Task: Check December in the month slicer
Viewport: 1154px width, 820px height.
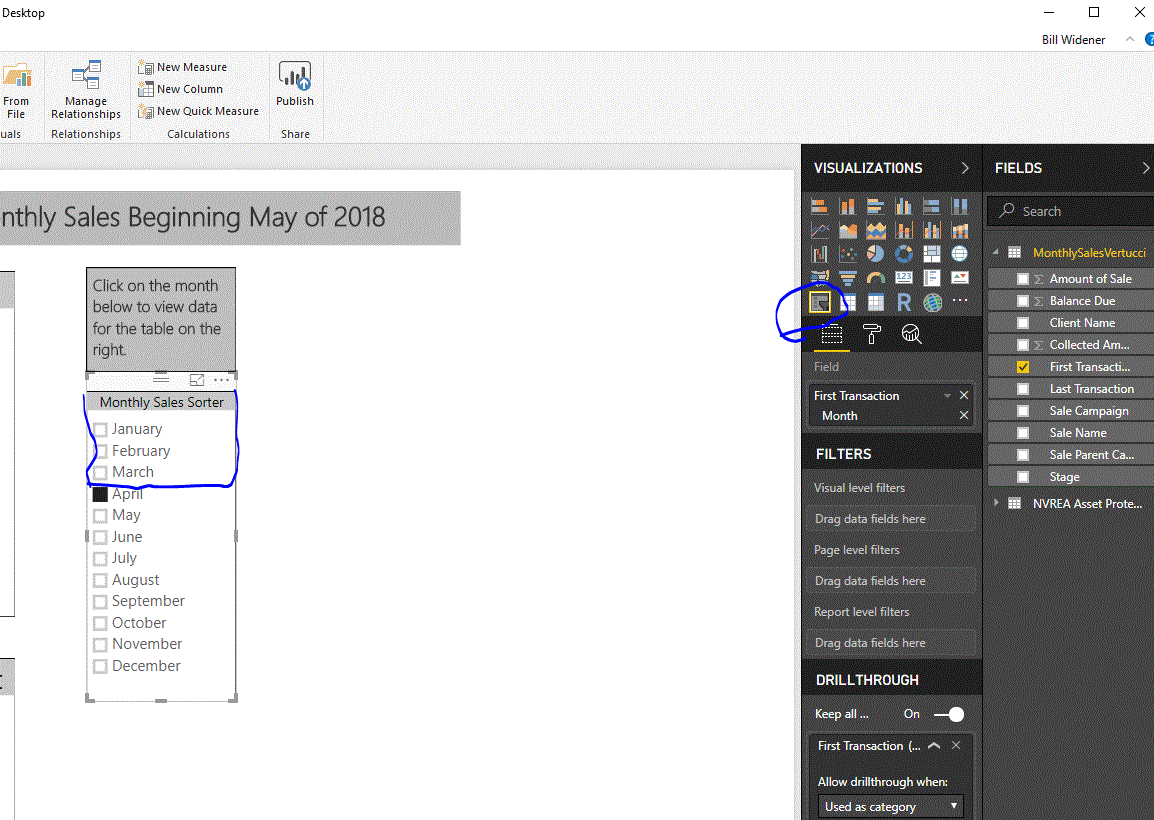Action: pos(100,666)
